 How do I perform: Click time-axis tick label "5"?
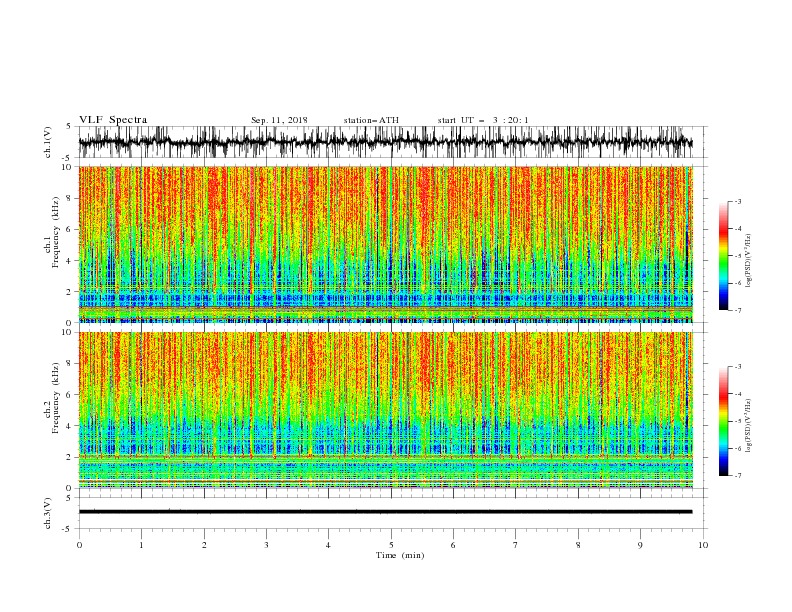(391, 545)
